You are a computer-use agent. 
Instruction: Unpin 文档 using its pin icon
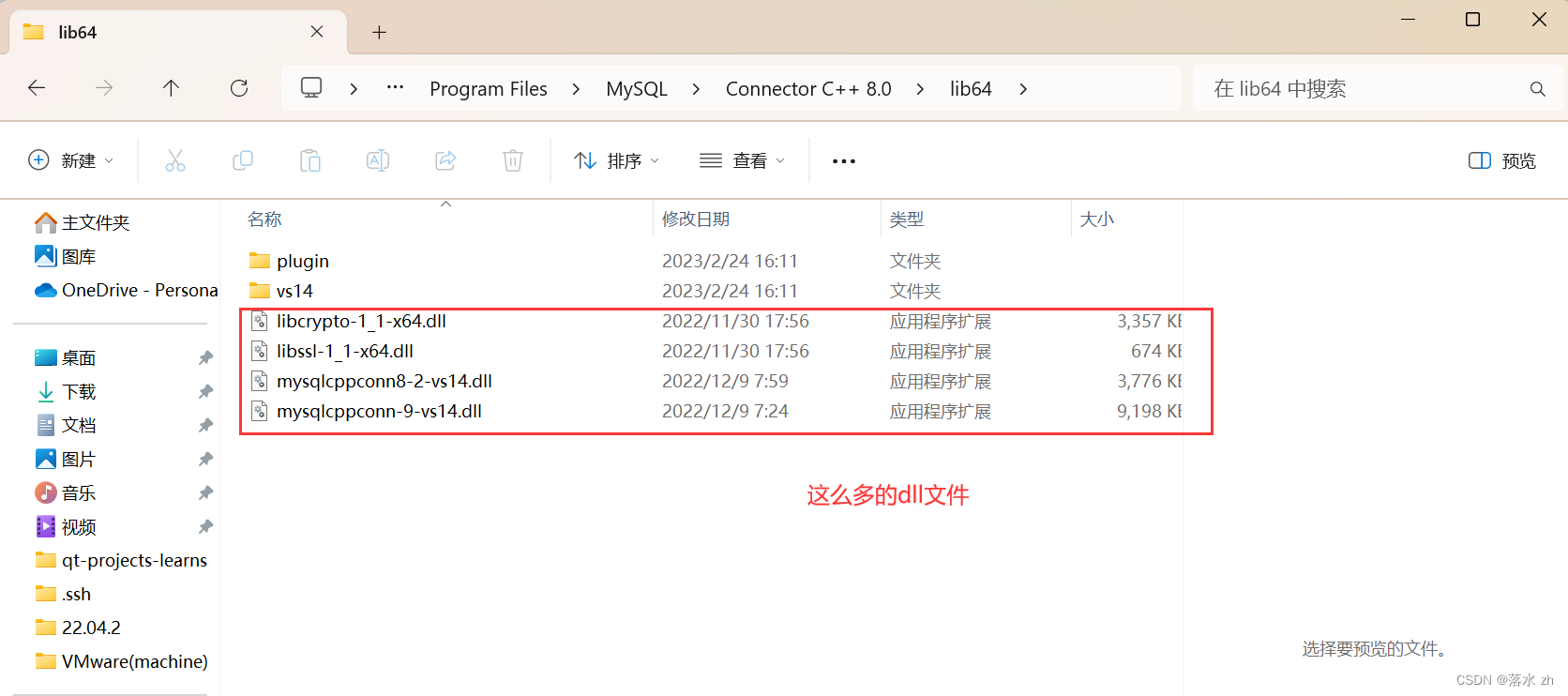205,425
